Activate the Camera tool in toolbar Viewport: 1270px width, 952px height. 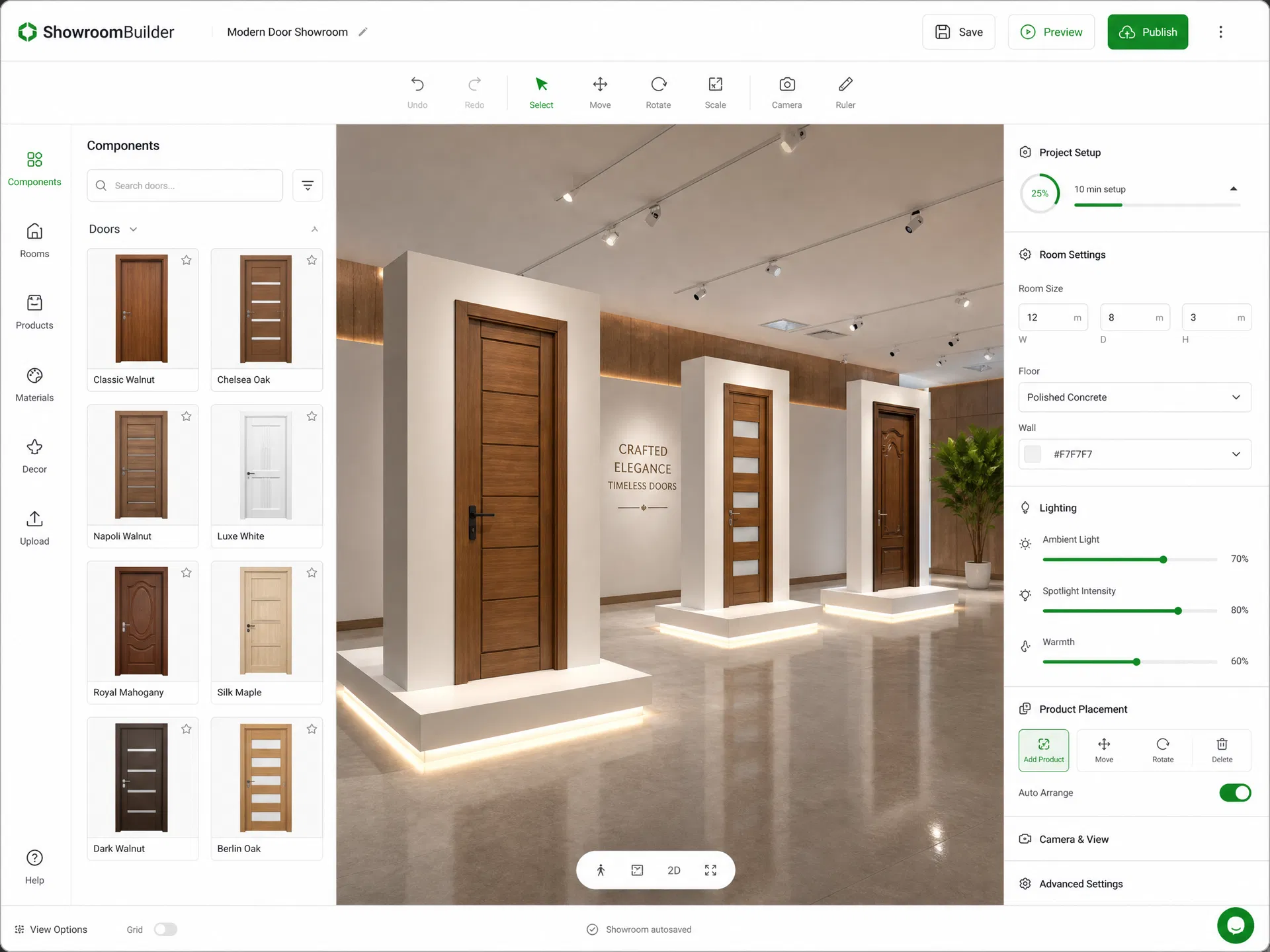tap(786, 93)
